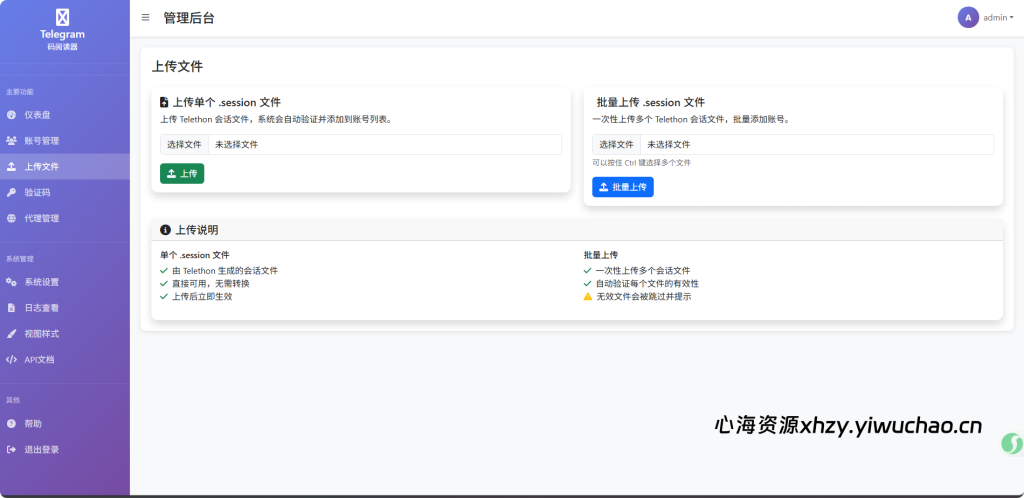The height and width of the screenshot is (498, 1024).
Task: Open the admin user dropdown menu
Action: coord(997,18)
